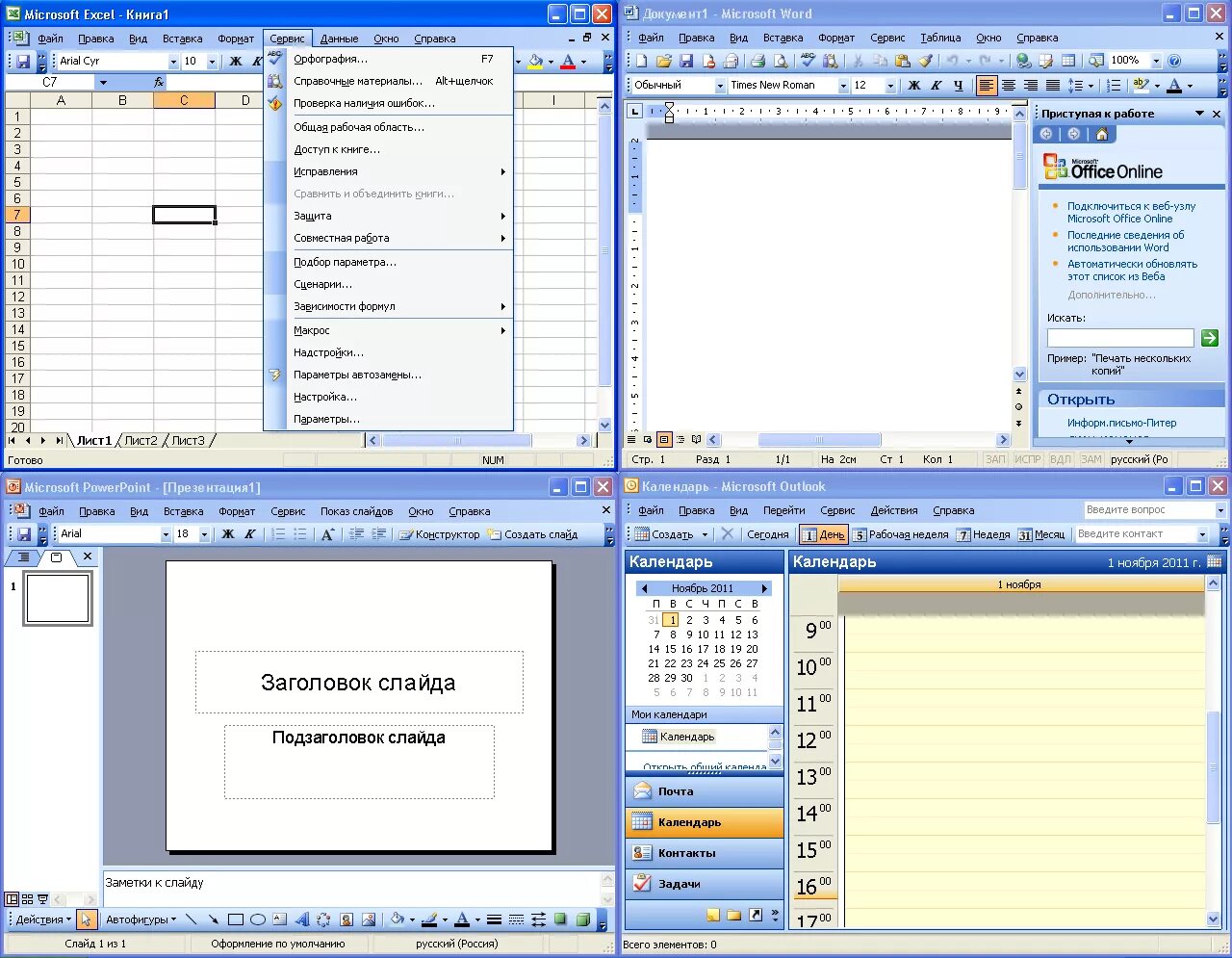The height and width of the screenshot is (958, 1232).
Task: Click PowerPoint fill color bucket
Action: (397, 919)
